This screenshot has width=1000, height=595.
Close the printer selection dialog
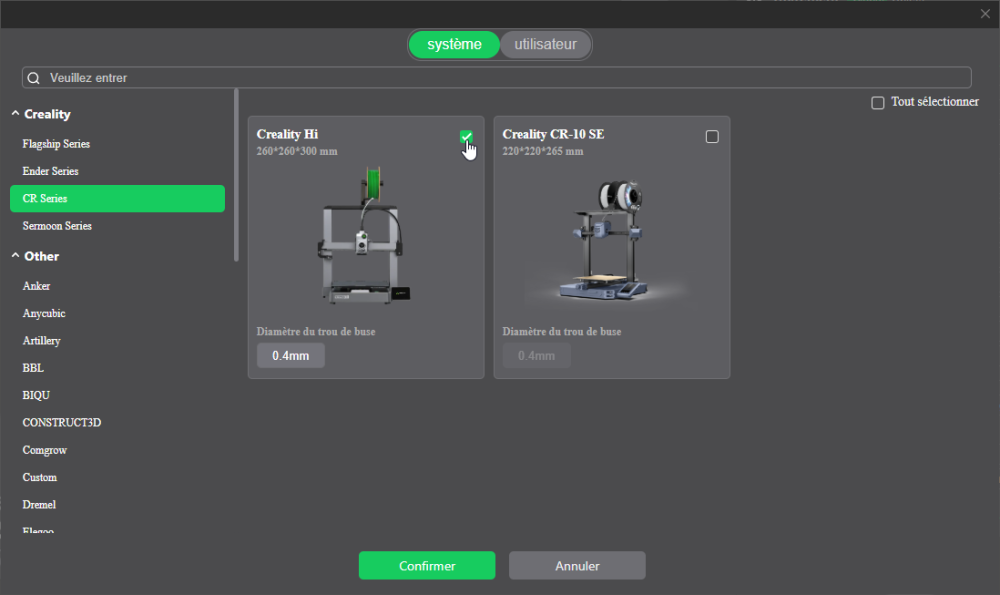click(x=985, y=14)
